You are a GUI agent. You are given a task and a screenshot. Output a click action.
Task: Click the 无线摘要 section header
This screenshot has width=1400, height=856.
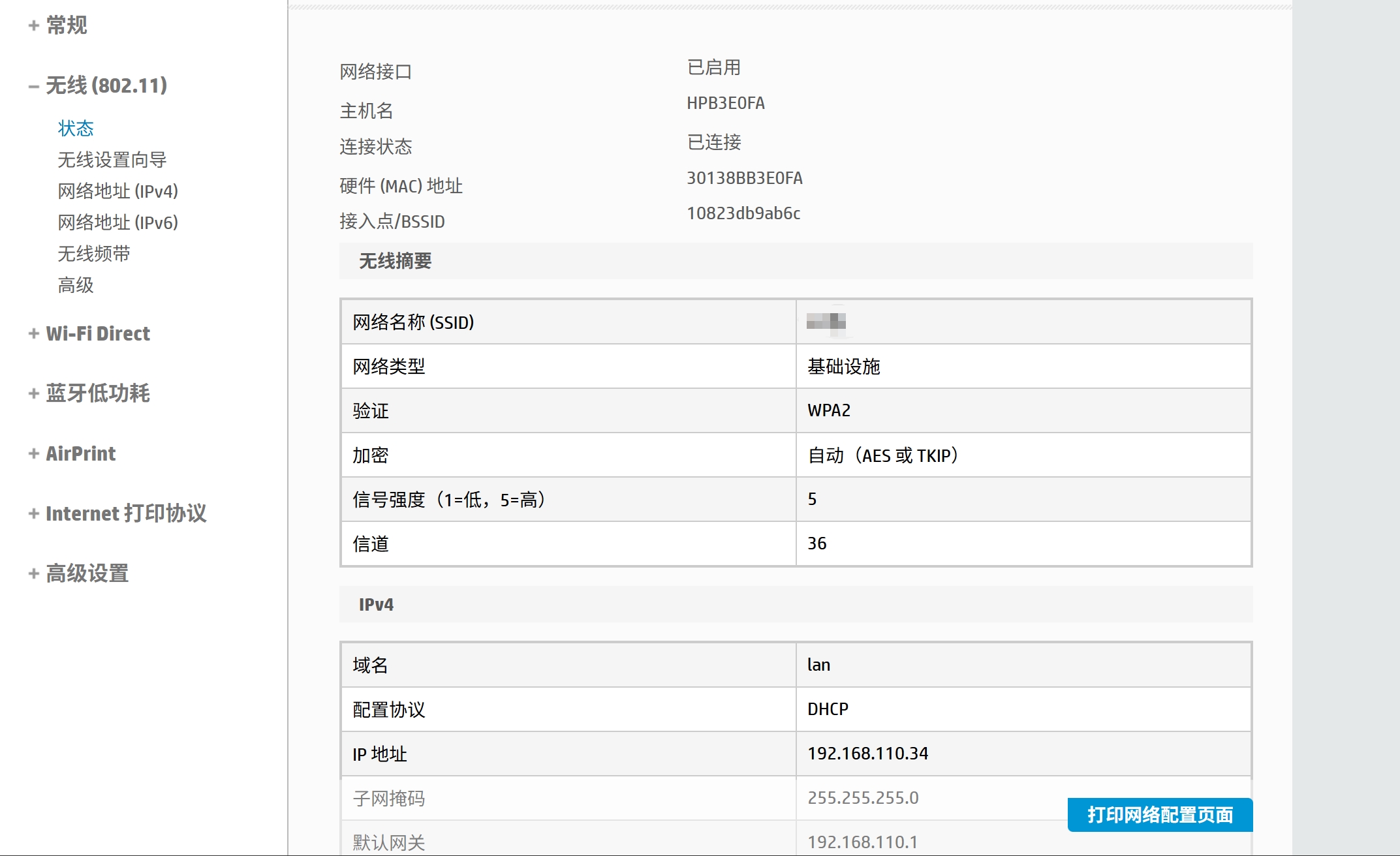coord(395,261)
